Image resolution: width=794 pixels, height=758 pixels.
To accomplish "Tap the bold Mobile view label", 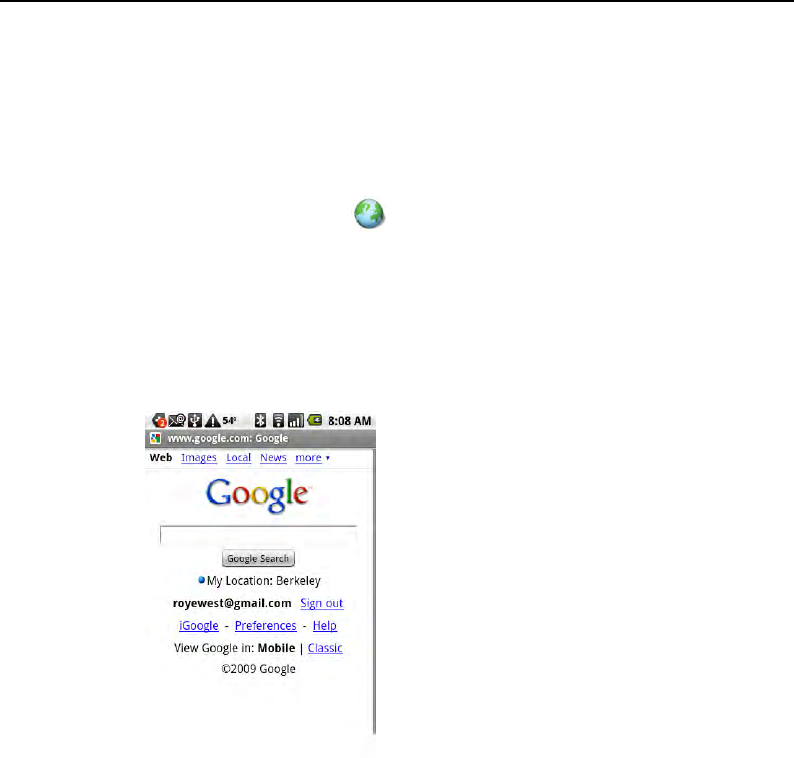I will (x=276, y=648).
